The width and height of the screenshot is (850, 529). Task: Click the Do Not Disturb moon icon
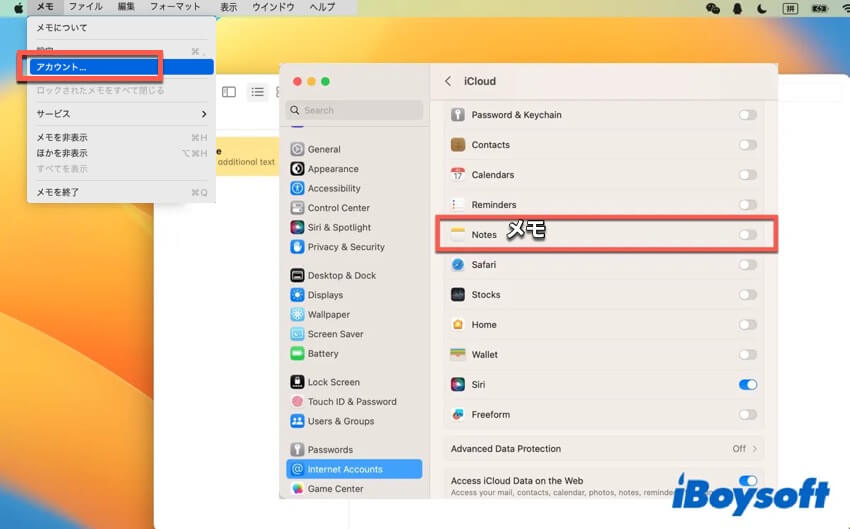click(762, 8)
